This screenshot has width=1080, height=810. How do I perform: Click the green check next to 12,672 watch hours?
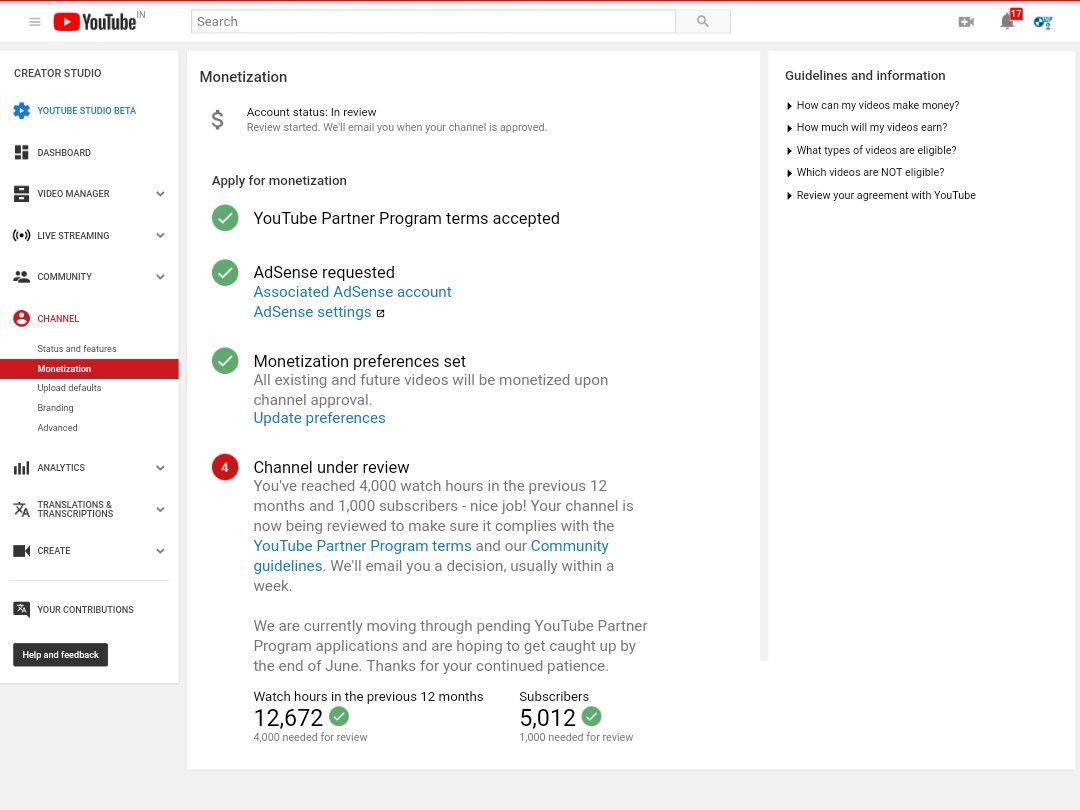point(339,716)
